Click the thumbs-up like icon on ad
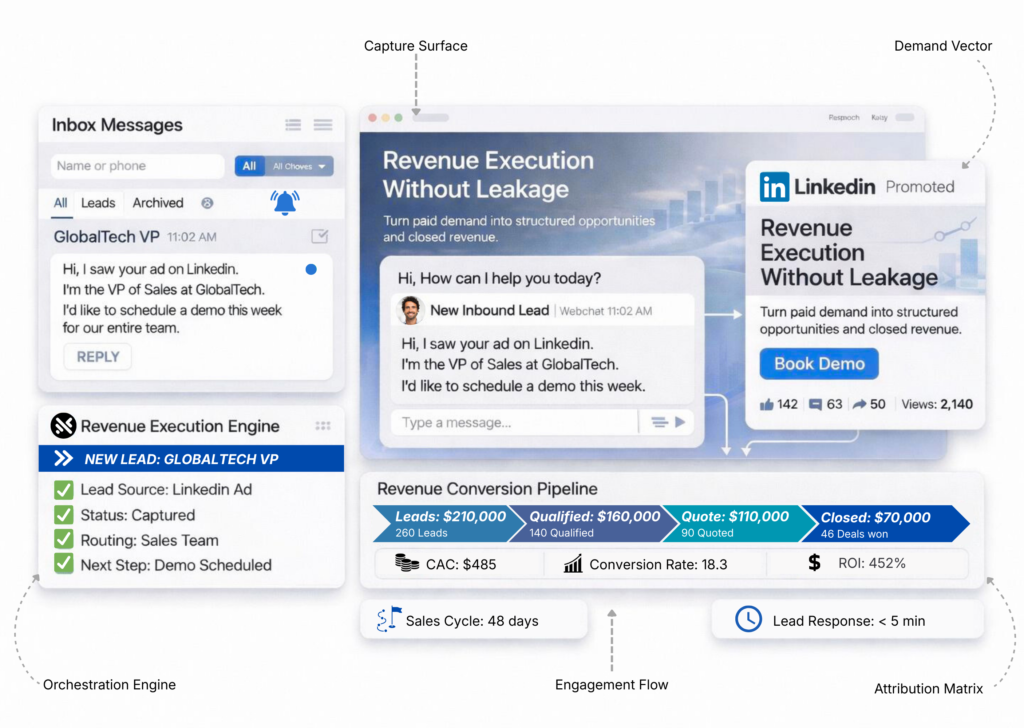1024x728 pixels. click(767, 404)
